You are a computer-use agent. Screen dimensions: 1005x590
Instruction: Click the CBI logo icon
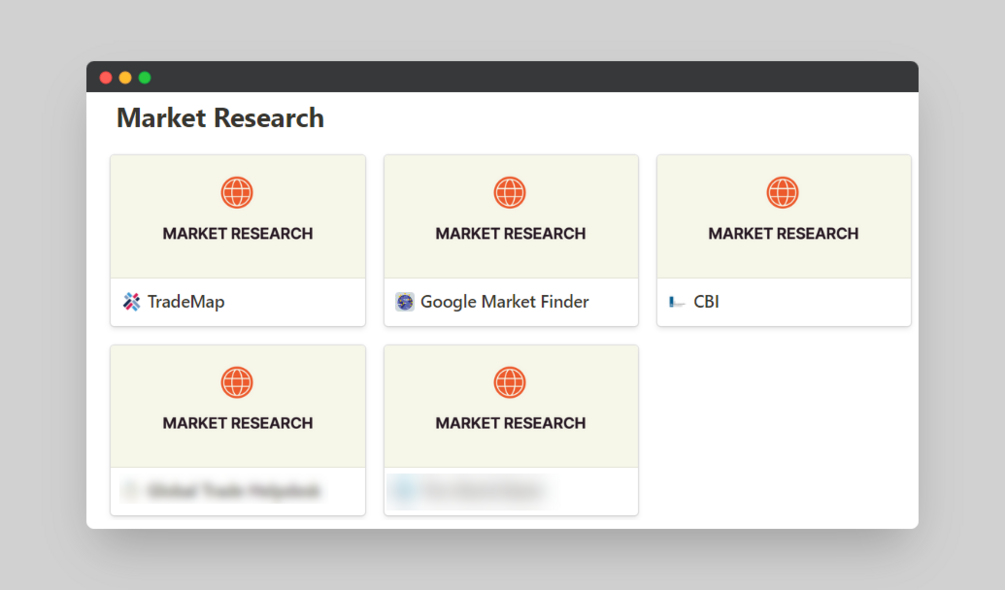(x=677, y=302)
